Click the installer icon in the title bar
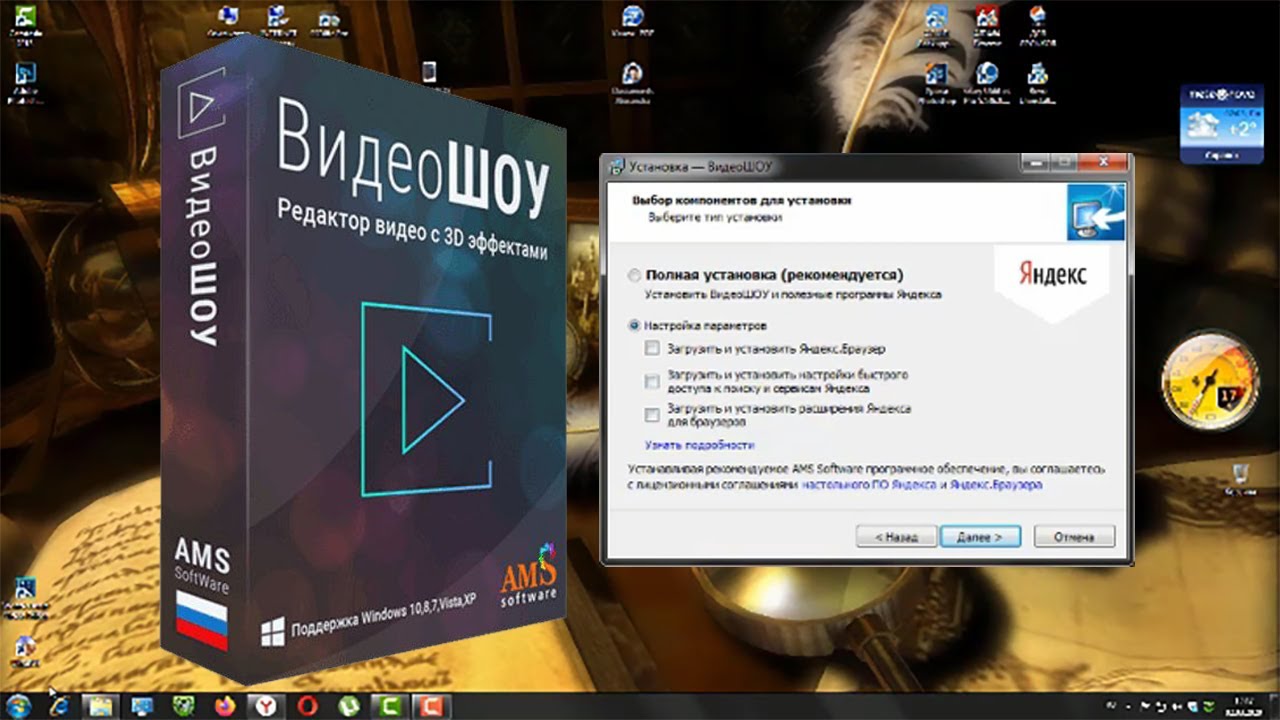This screenshot has height=720, width=1280. [616, 166]
